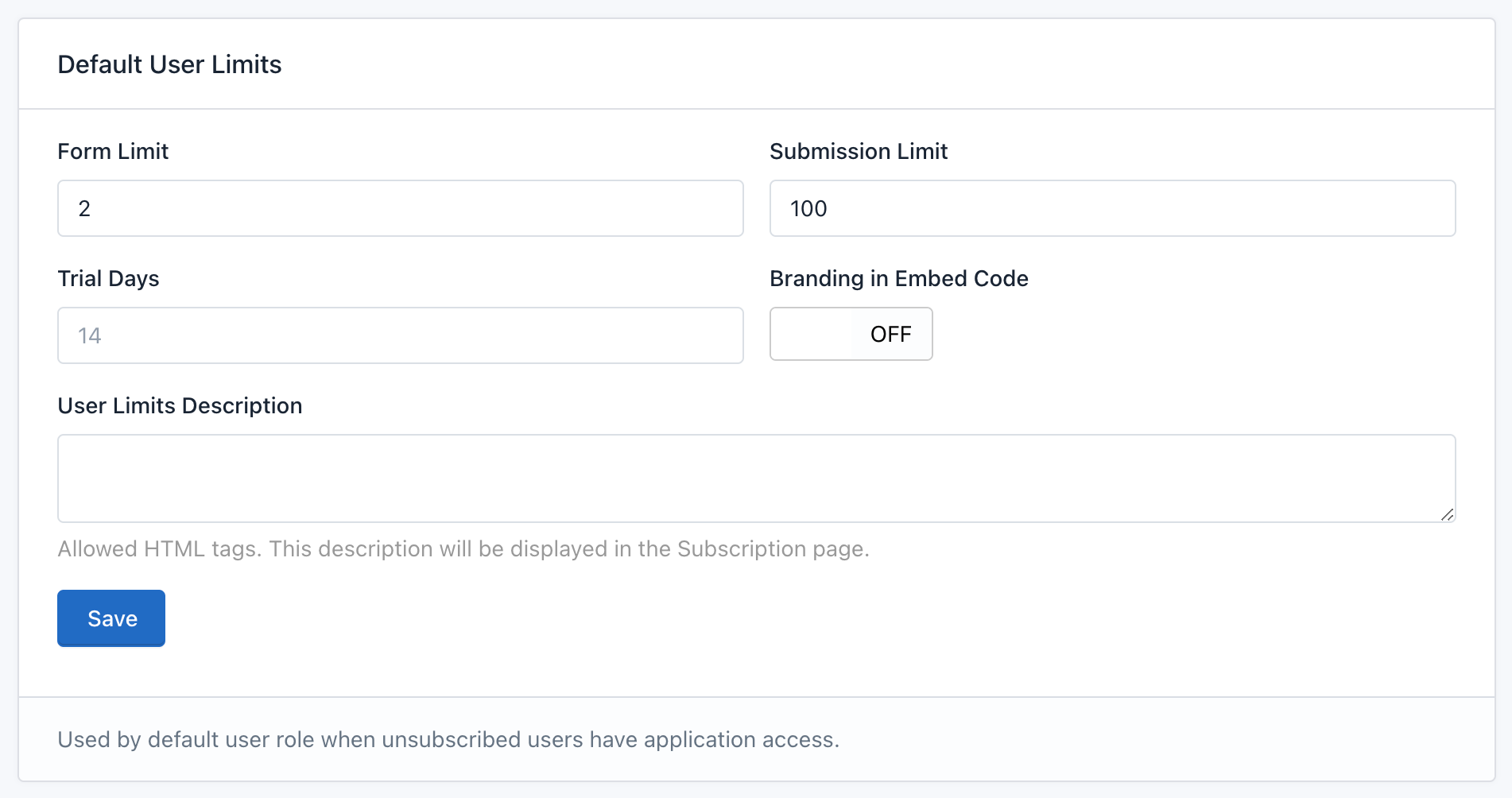The height and width of the screenshot is (798, 1512).
Task: Click the Branding in Embed Code label
Action: pos(898,278)
